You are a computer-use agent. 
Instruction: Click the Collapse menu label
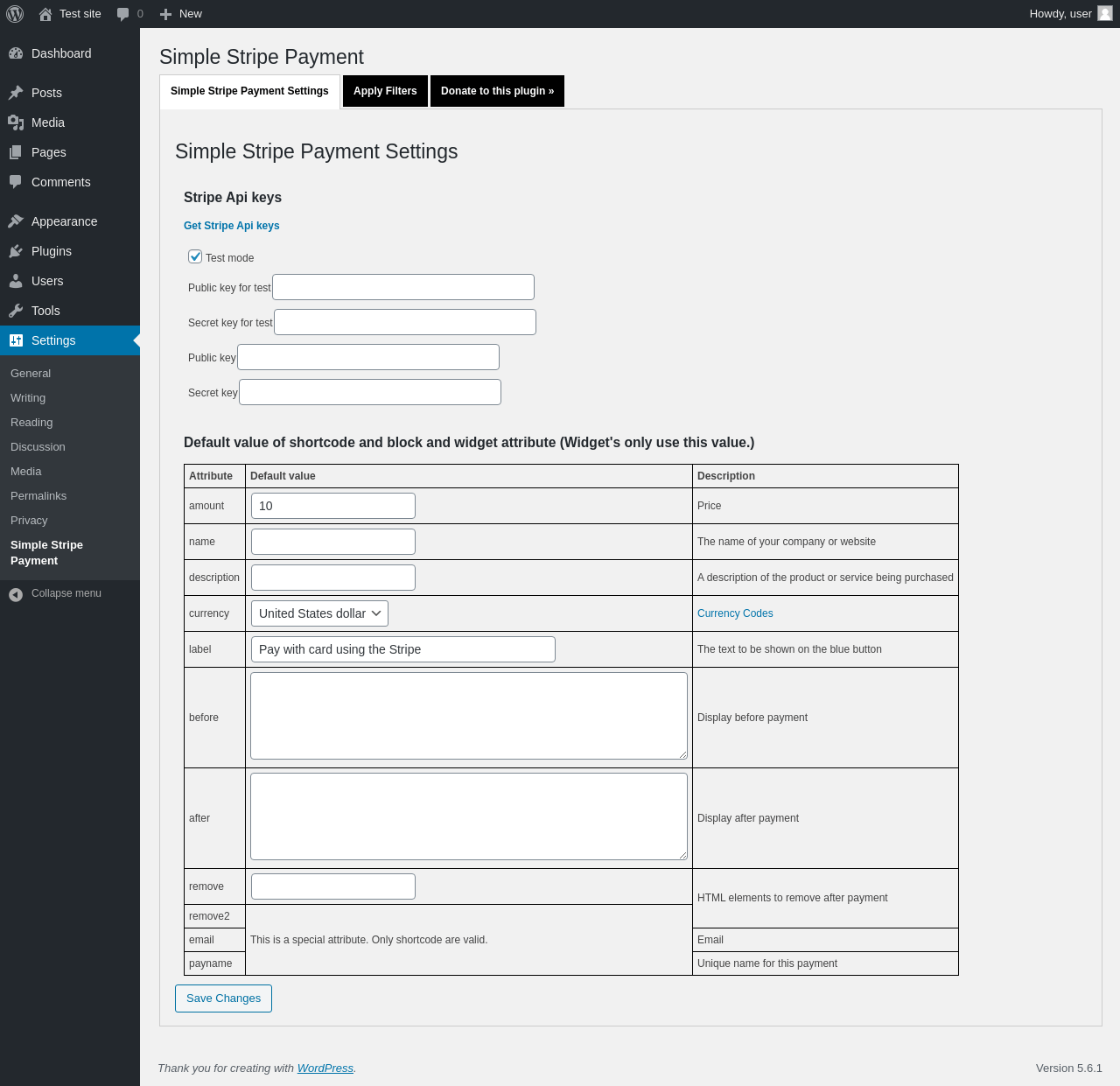pos(66,593)
